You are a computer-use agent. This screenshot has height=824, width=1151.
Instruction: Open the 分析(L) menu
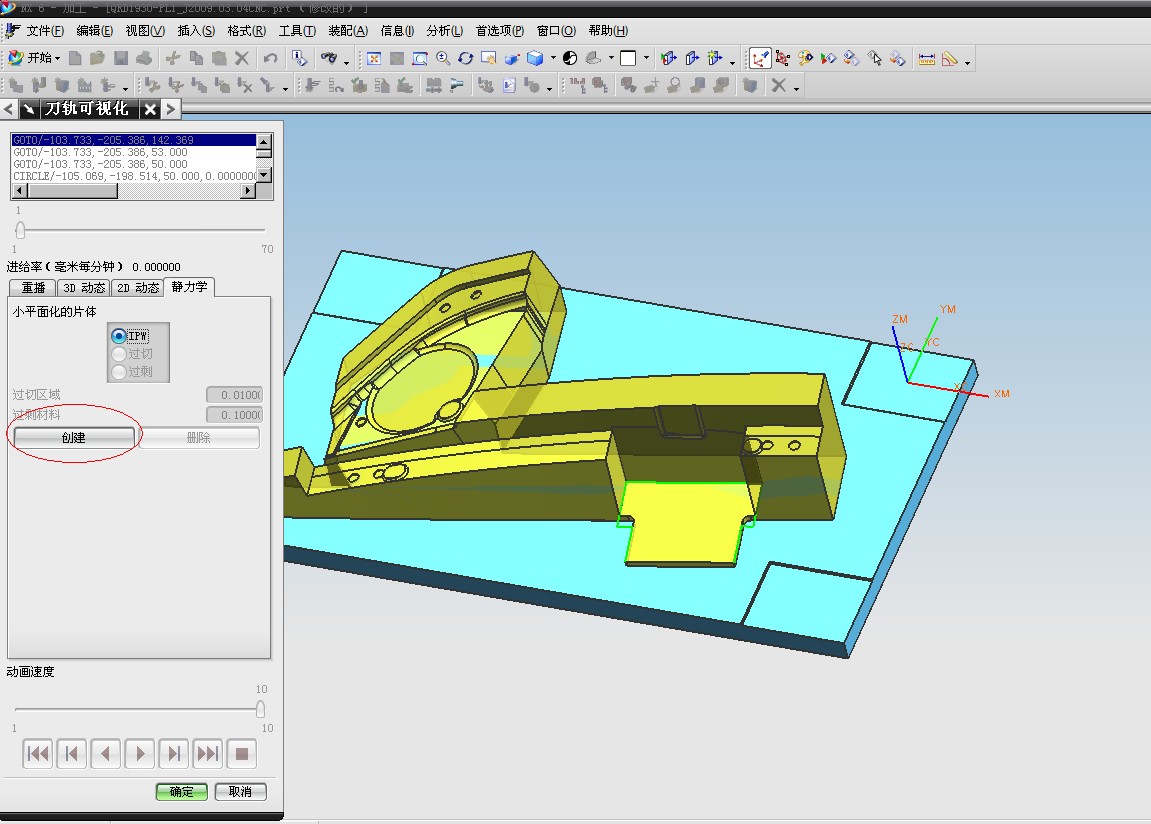[x=445, y=31]
